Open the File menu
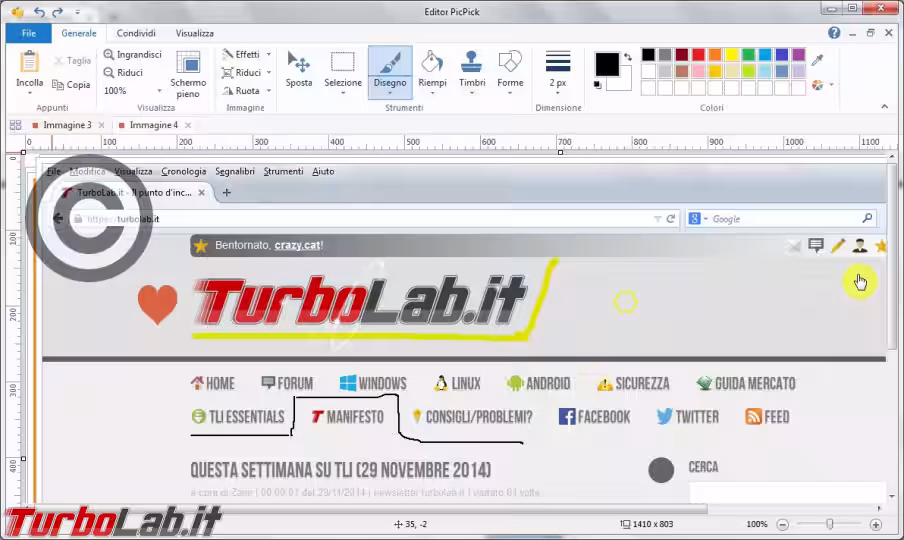The height and width of the screenshot is (540, 904). 29,33
